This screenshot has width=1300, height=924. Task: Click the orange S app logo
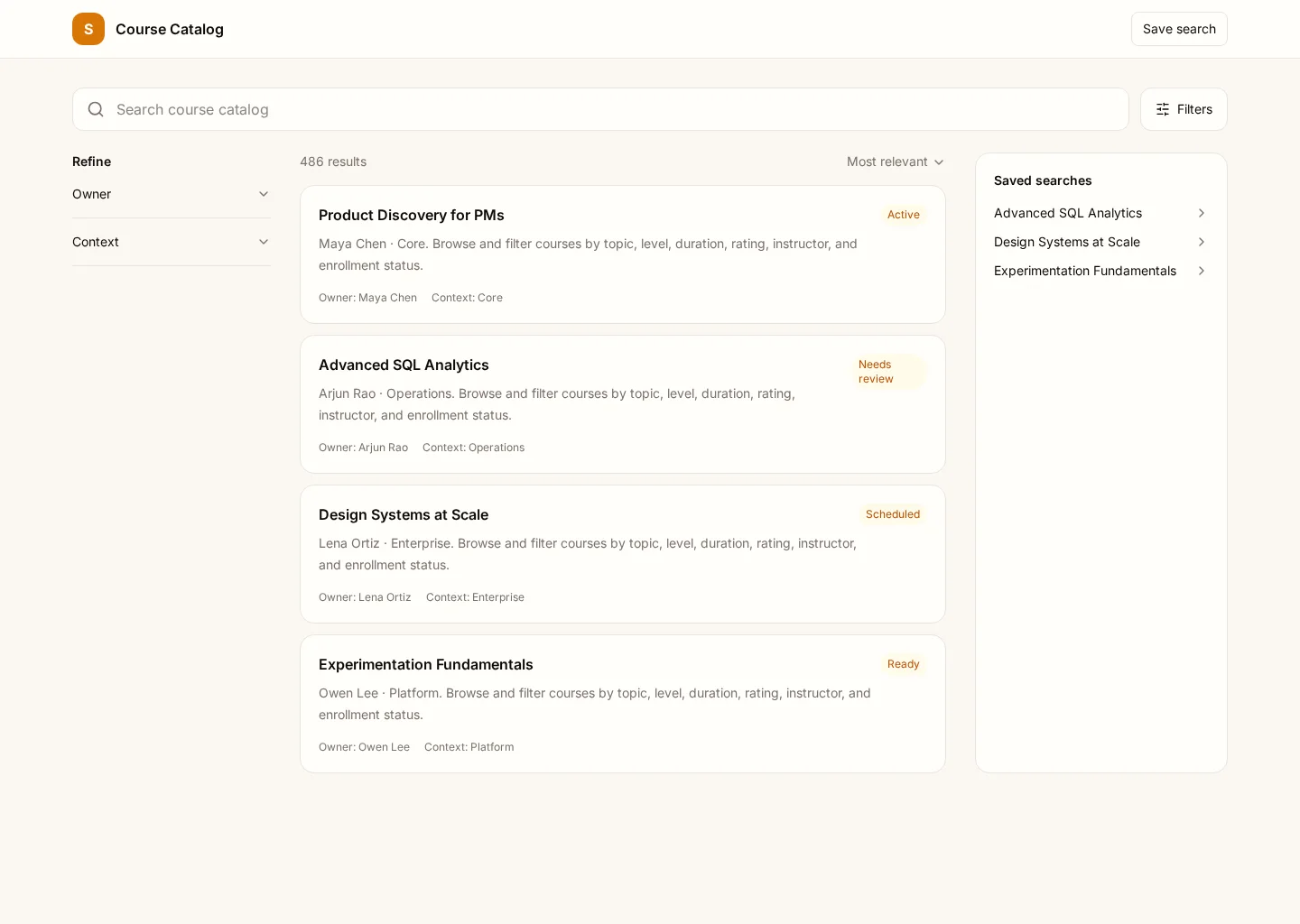[x=88, y=29]
